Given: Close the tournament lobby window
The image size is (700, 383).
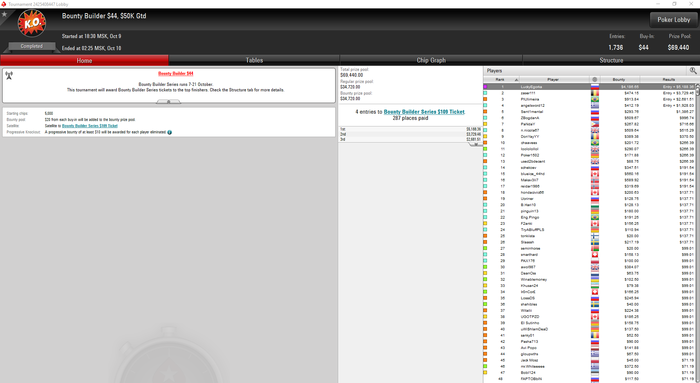Looking at the screenshot, I should (691, 4).
